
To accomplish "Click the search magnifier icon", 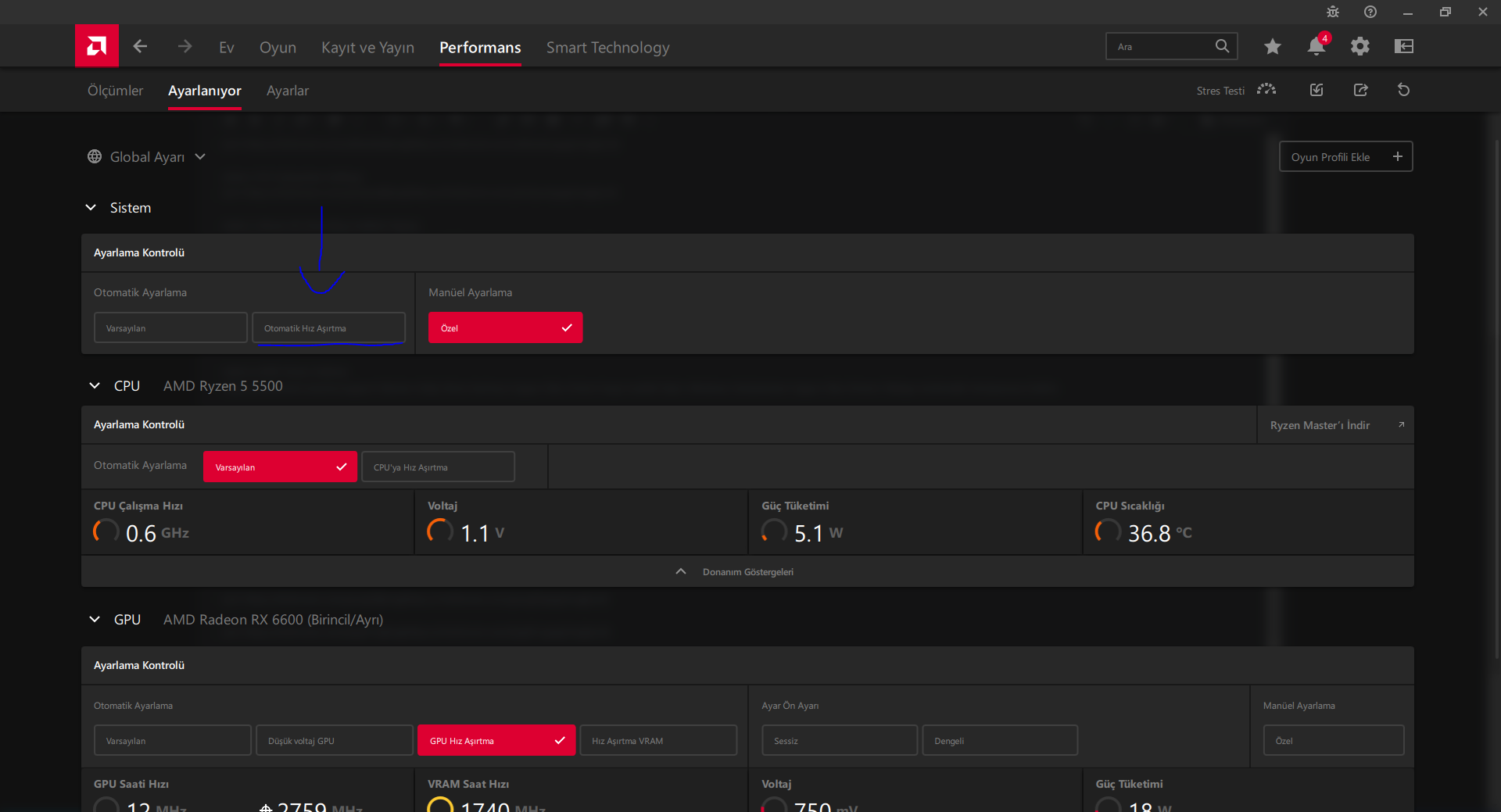I will [x=1222, y=46].
